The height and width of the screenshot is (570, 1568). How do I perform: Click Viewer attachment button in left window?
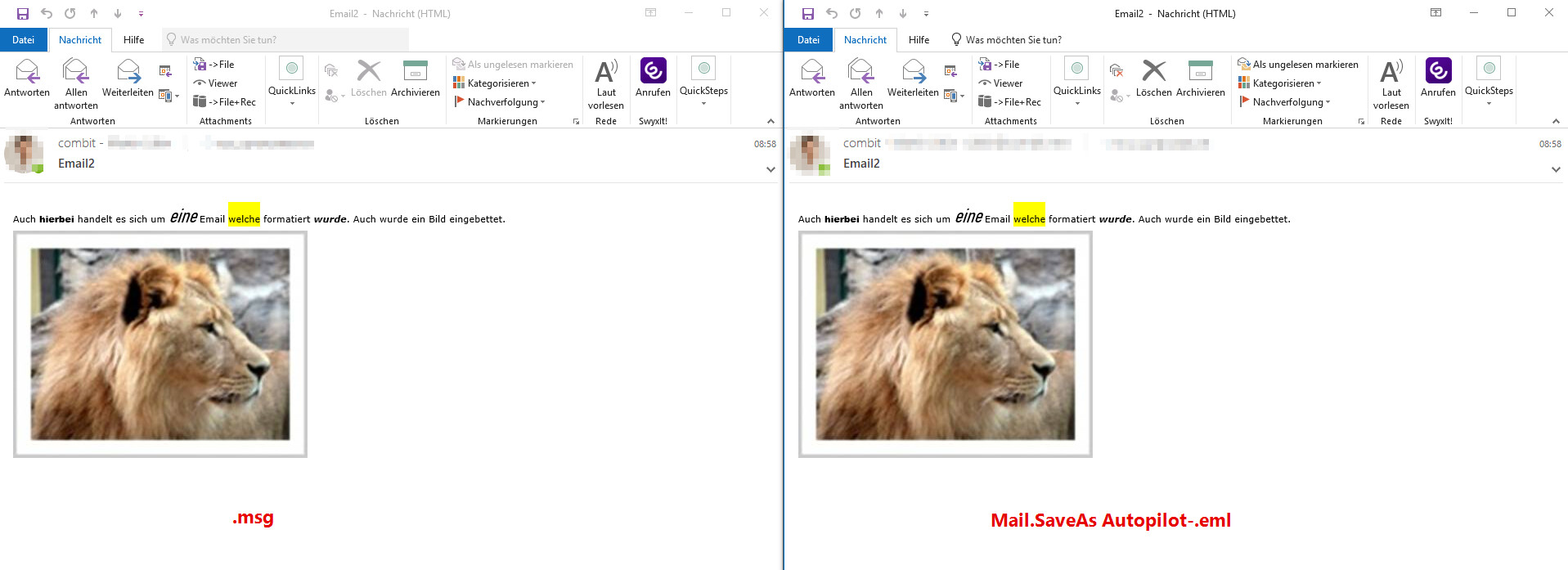click(x=216, y=83)
